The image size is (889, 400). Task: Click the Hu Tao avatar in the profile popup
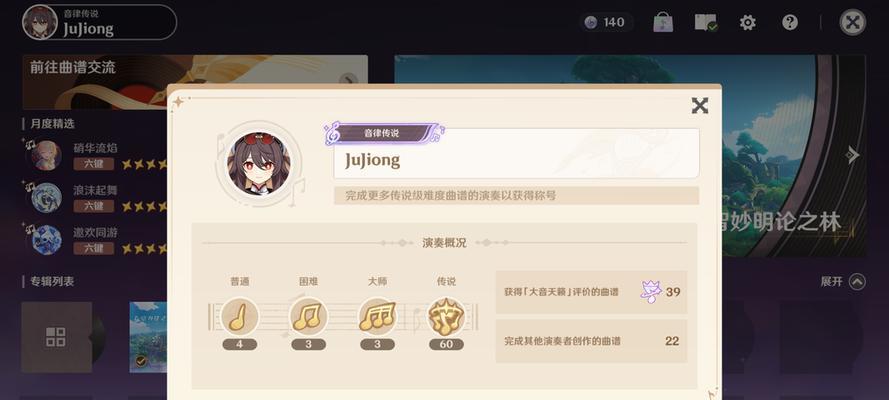(259, 164)
